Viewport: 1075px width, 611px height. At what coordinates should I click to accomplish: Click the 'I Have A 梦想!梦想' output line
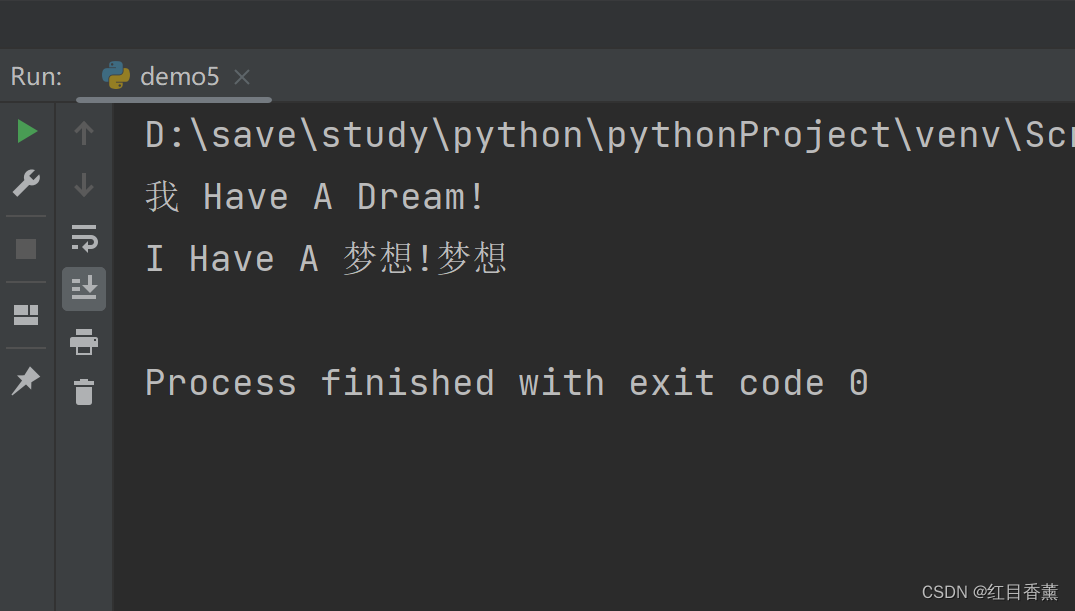326,259
